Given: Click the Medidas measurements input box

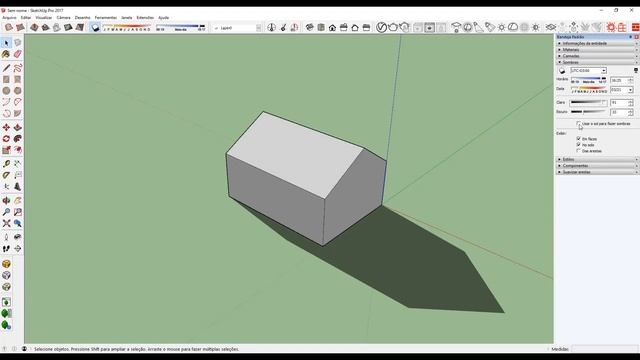Looking at the screenshot, I should (x=604, y=349).
